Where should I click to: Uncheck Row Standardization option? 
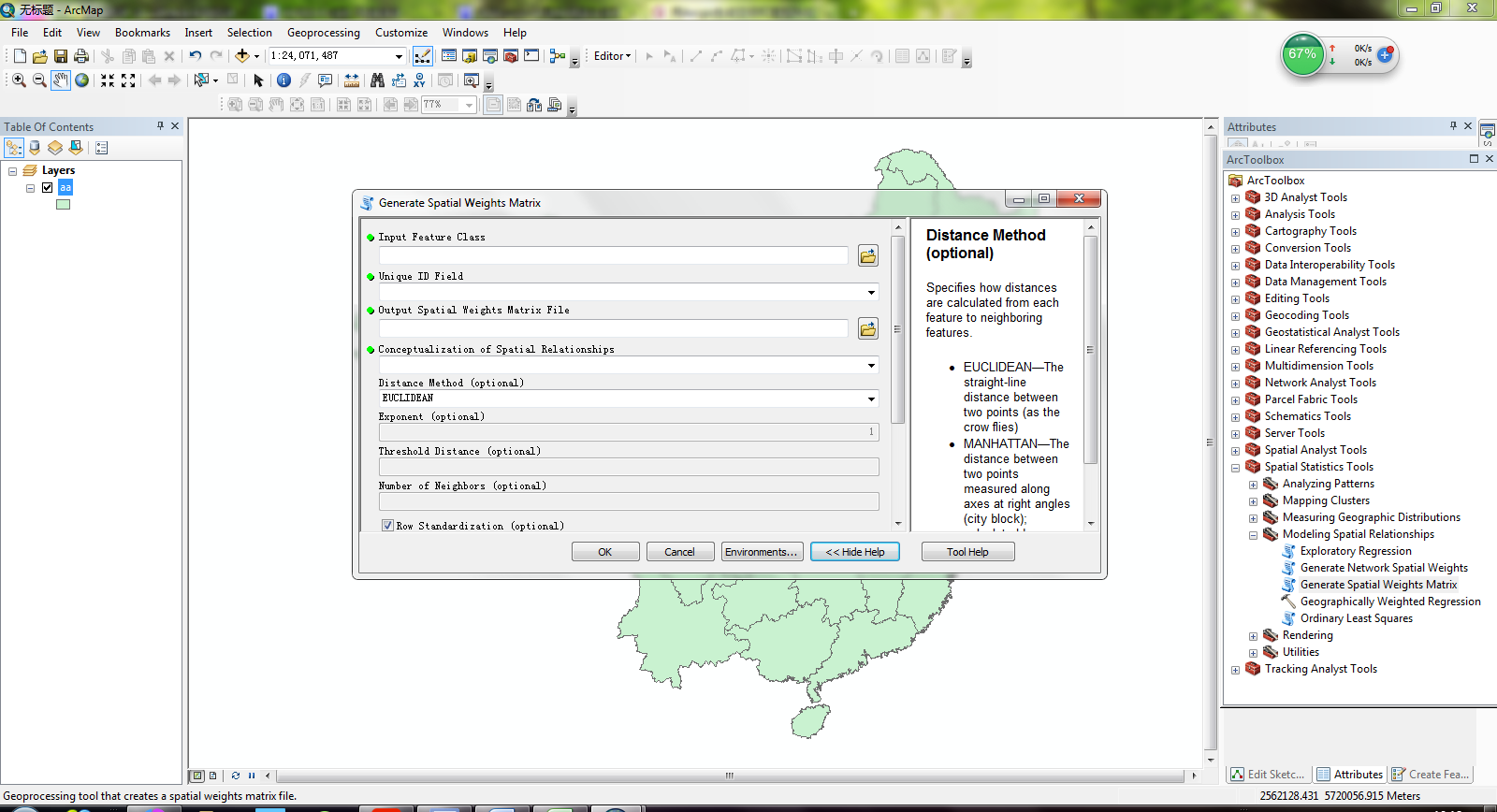(387, 526)
